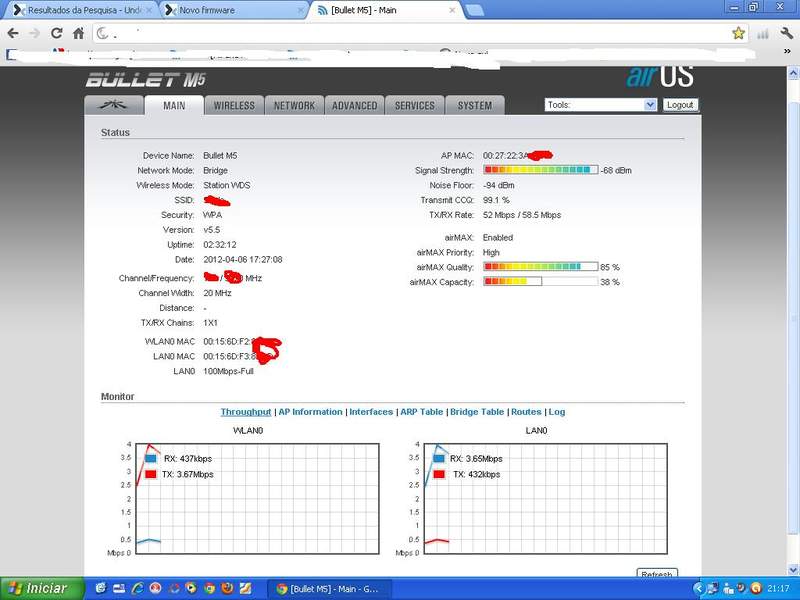This screenshot has height=600, width=800.
Task: Open the Interfaces link
Action: (371, 412)
